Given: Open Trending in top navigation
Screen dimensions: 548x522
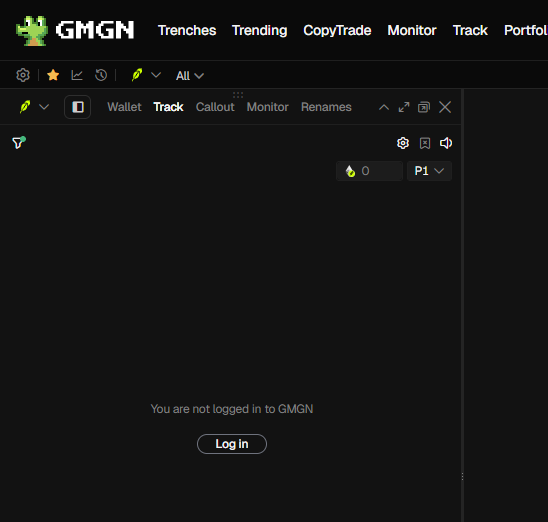Looking at the screenshot, I should pos(260,30).
